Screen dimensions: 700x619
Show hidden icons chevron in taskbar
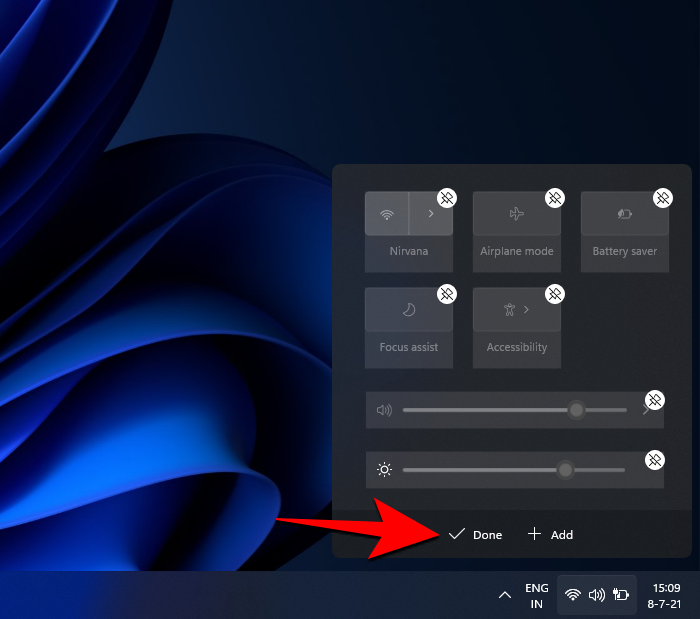504,595
